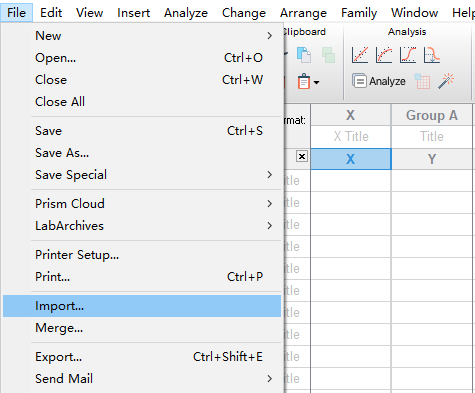Click the nonlinear curve fit icon
The width and height of the screenshot is (475, 393).
tap(384, 55)
